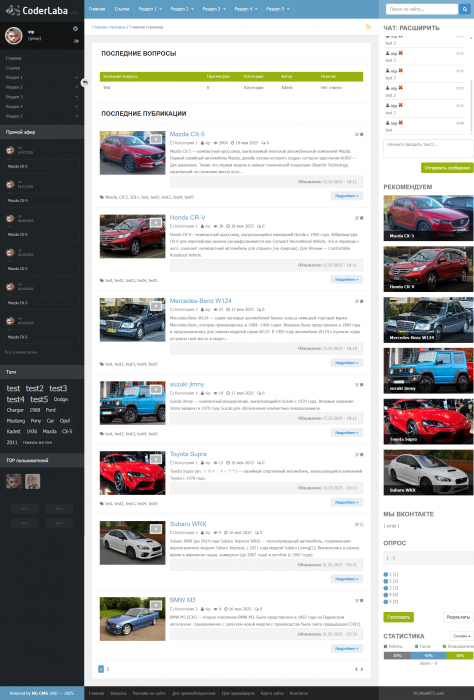Open suzuki jimny recommended thumbnail
The height and width of the screenshot is (700, 474).
pyautogui.click(x=428, y=371)
